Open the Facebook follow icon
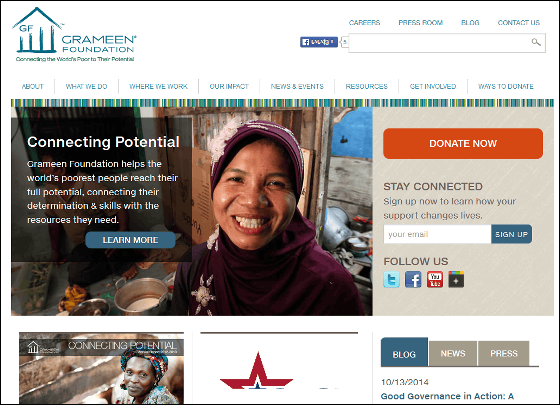 [413, 279]
